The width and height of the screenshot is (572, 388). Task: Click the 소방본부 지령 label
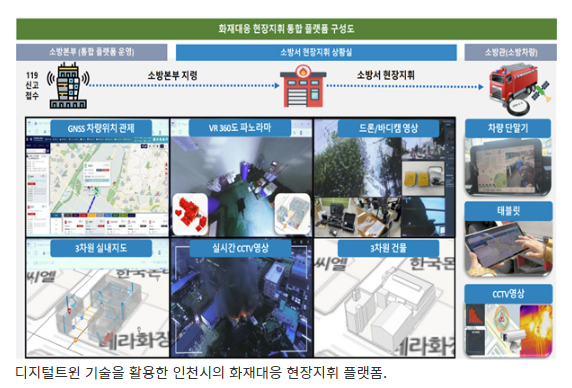point(172,75)
